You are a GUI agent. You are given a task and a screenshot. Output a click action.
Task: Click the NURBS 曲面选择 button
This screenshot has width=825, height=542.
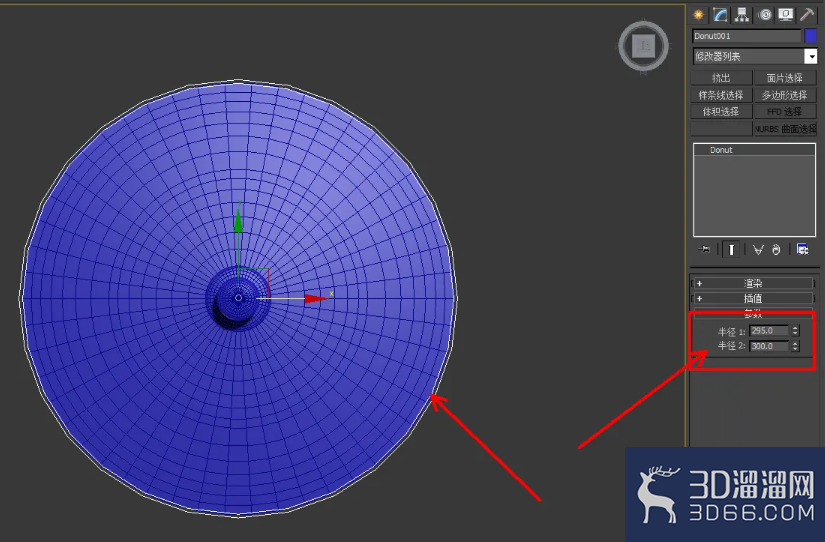(x=784, y=128)
